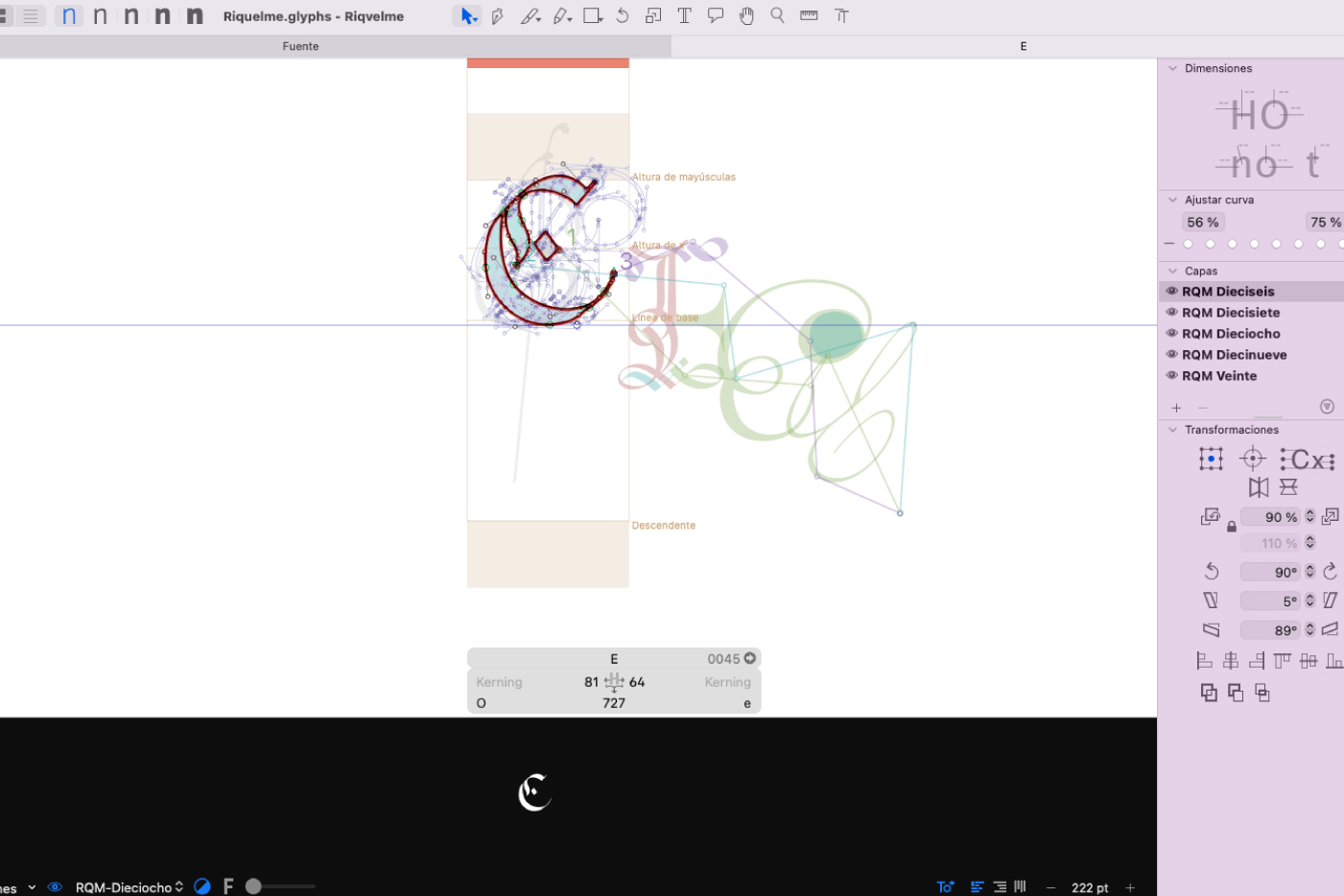Collapse the Dimensiones section
The width and height of the screenshot is (1344, 896).
point(1172,69)
